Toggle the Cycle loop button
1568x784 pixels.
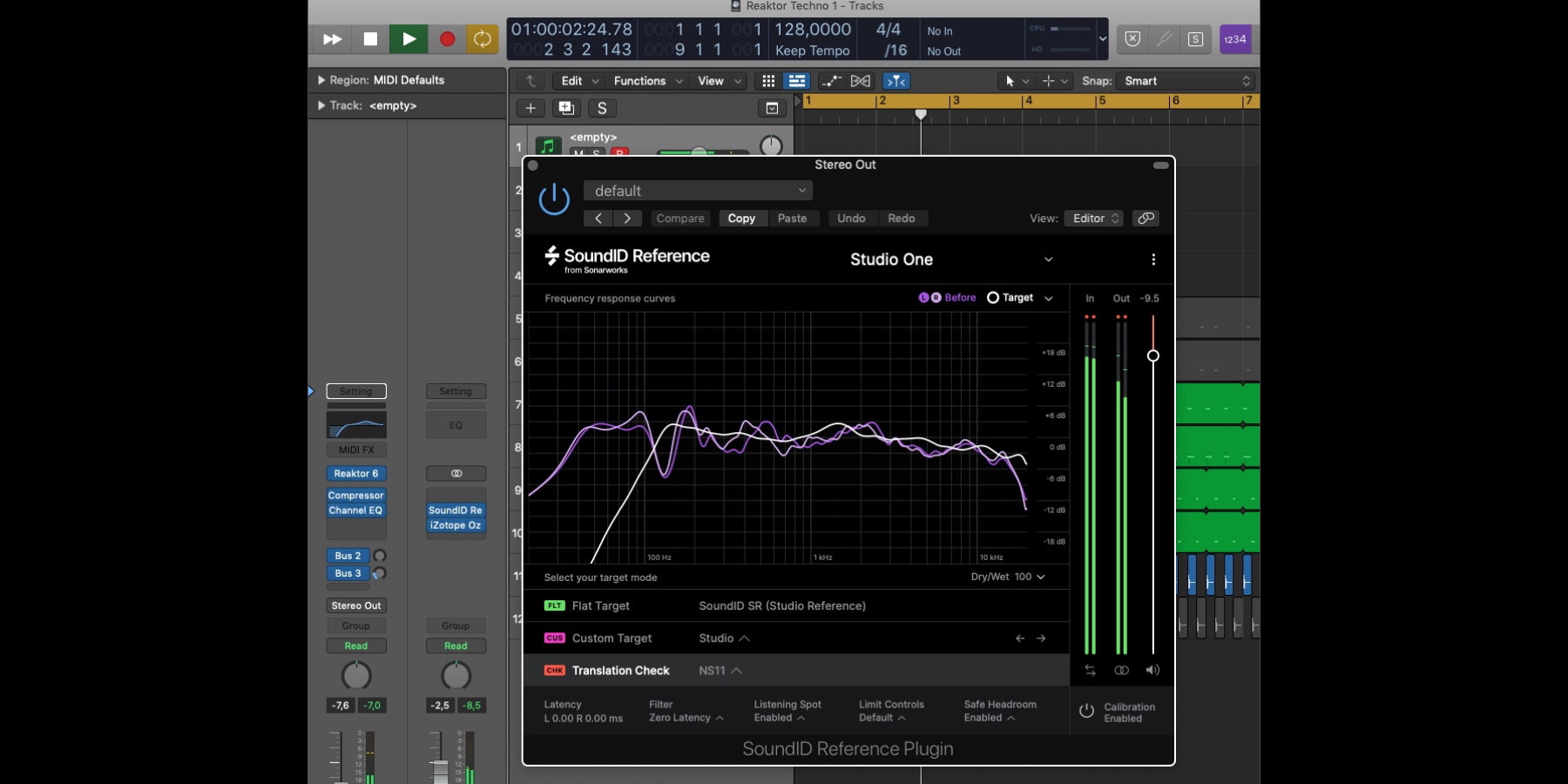coord(482,39)
